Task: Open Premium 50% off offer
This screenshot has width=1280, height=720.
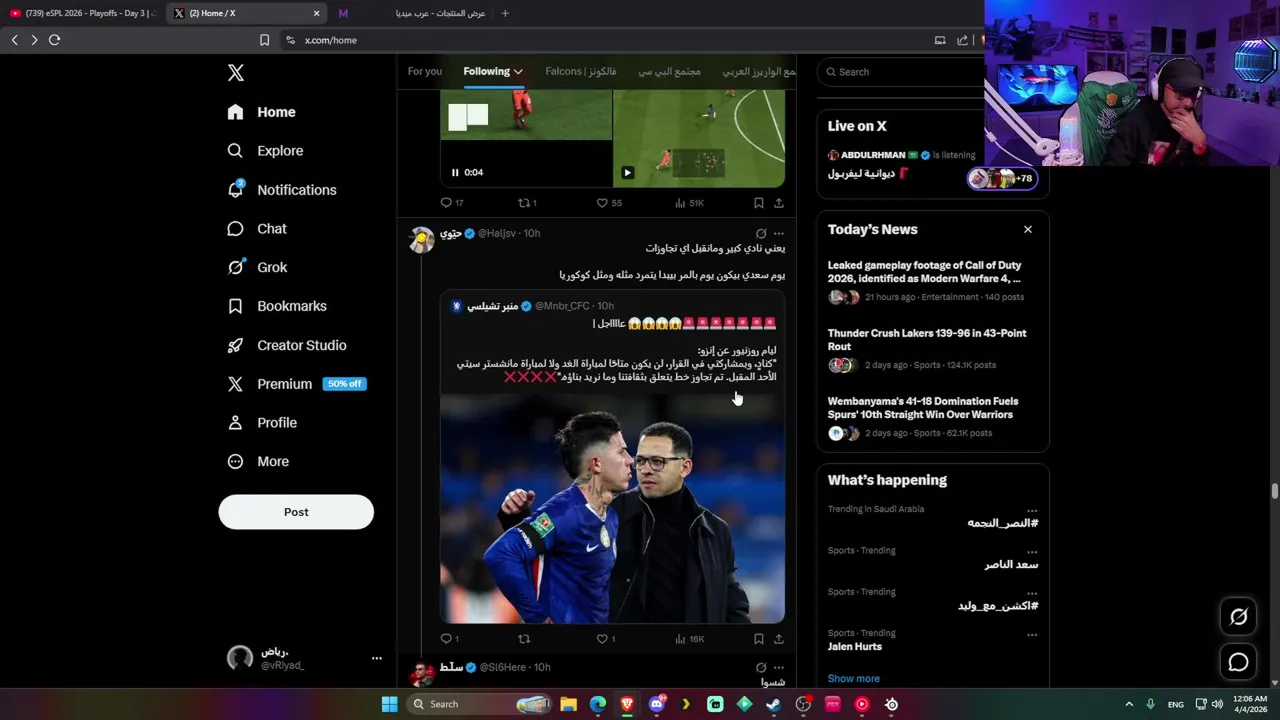Action: [297, 384]
